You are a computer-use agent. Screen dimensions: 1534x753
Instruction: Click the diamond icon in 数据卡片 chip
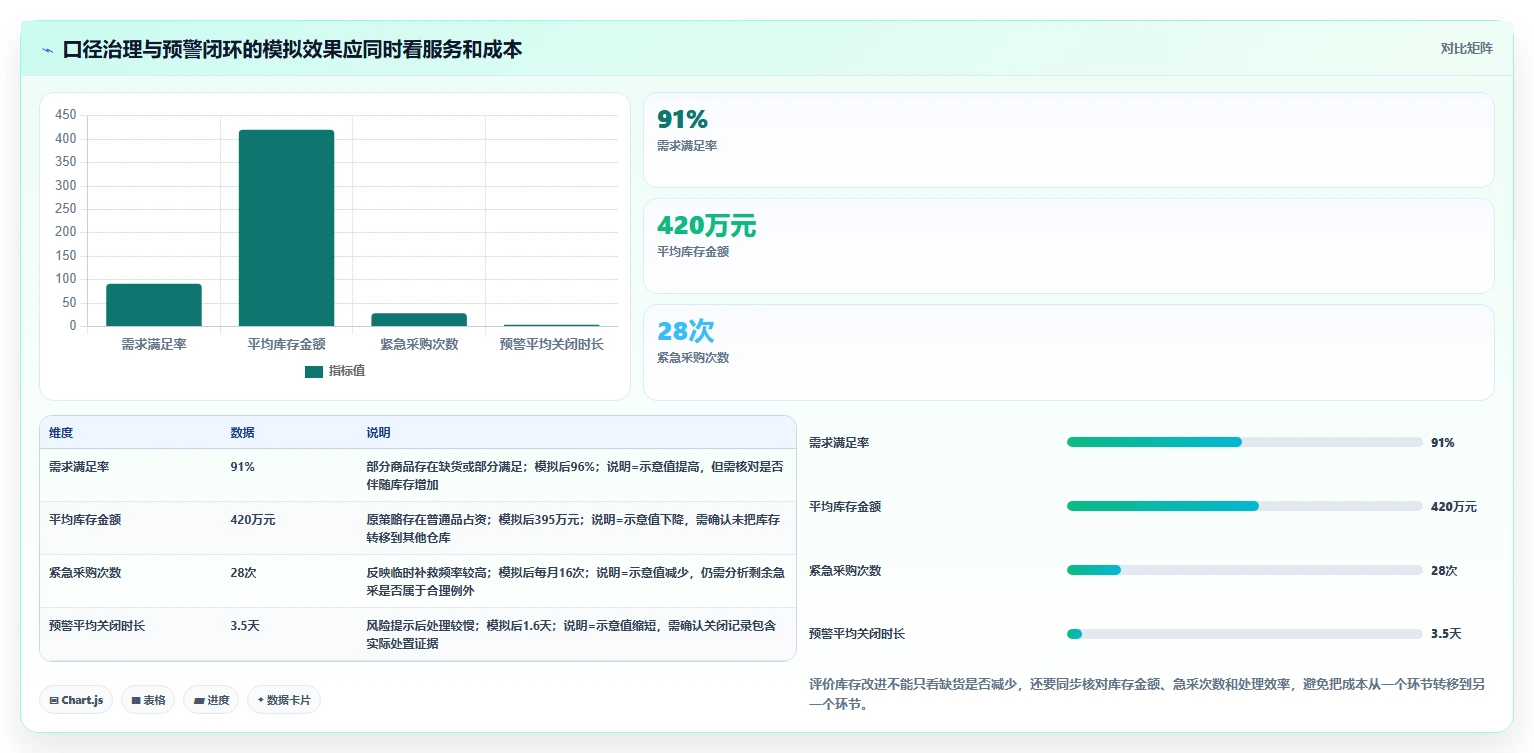(x=261, y=700)
